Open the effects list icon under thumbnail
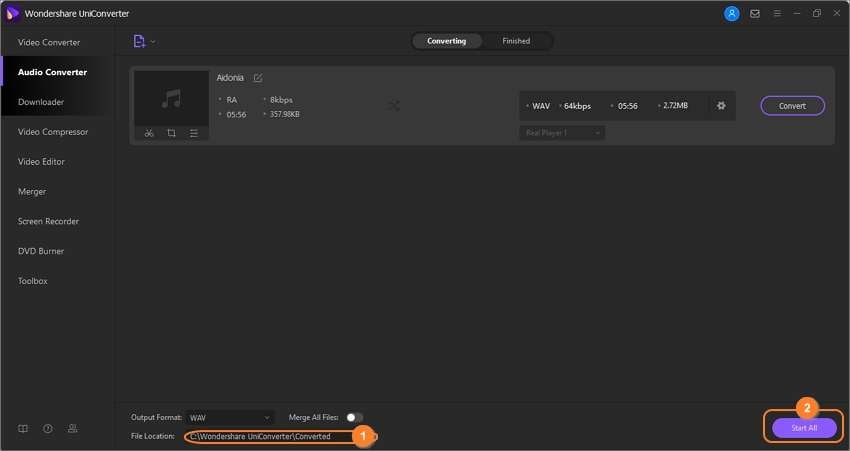The height and width of the screenshot is (451, 850). pos(194,133)
